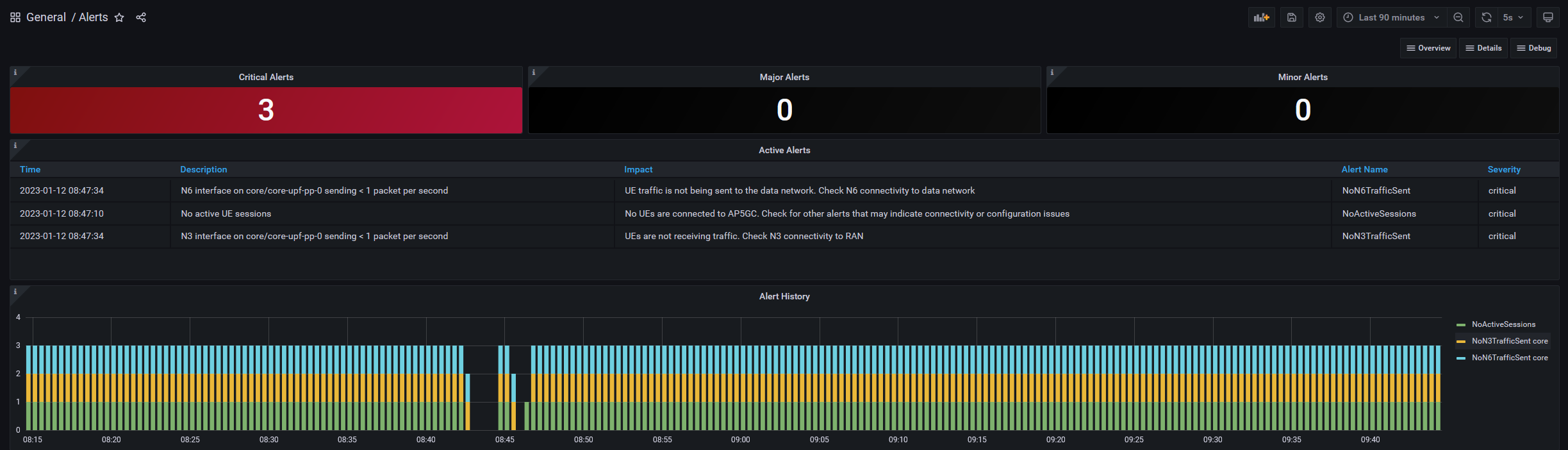This screenshot has height=450, width=1568.
Task: Sort table by Impact column
Action: click(638, 169)
